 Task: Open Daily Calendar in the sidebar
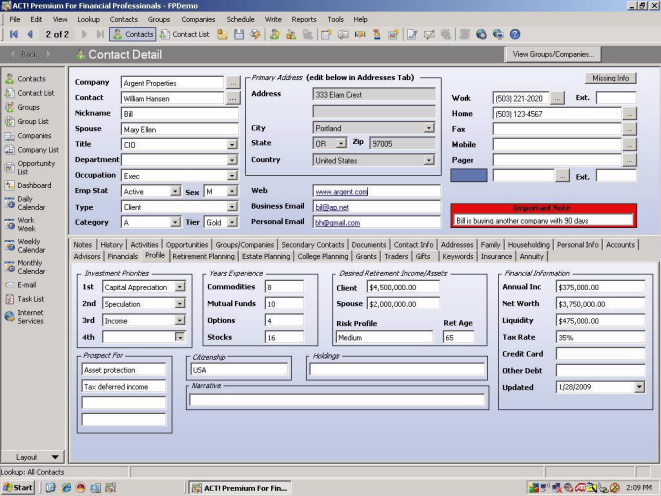(25, 203)
